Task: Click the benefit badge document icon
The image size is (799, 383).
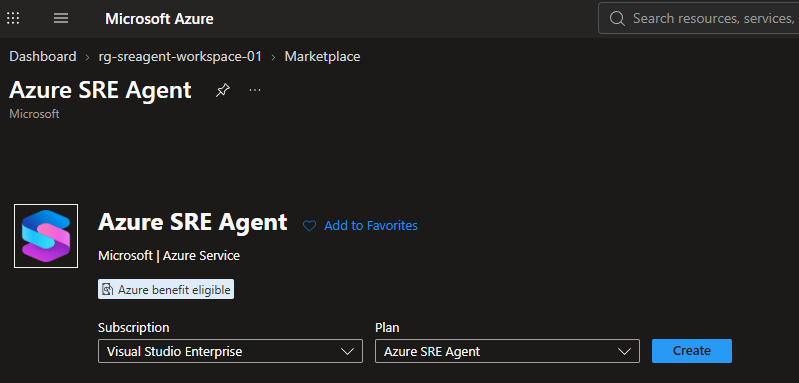Action: tap(108, 290)
